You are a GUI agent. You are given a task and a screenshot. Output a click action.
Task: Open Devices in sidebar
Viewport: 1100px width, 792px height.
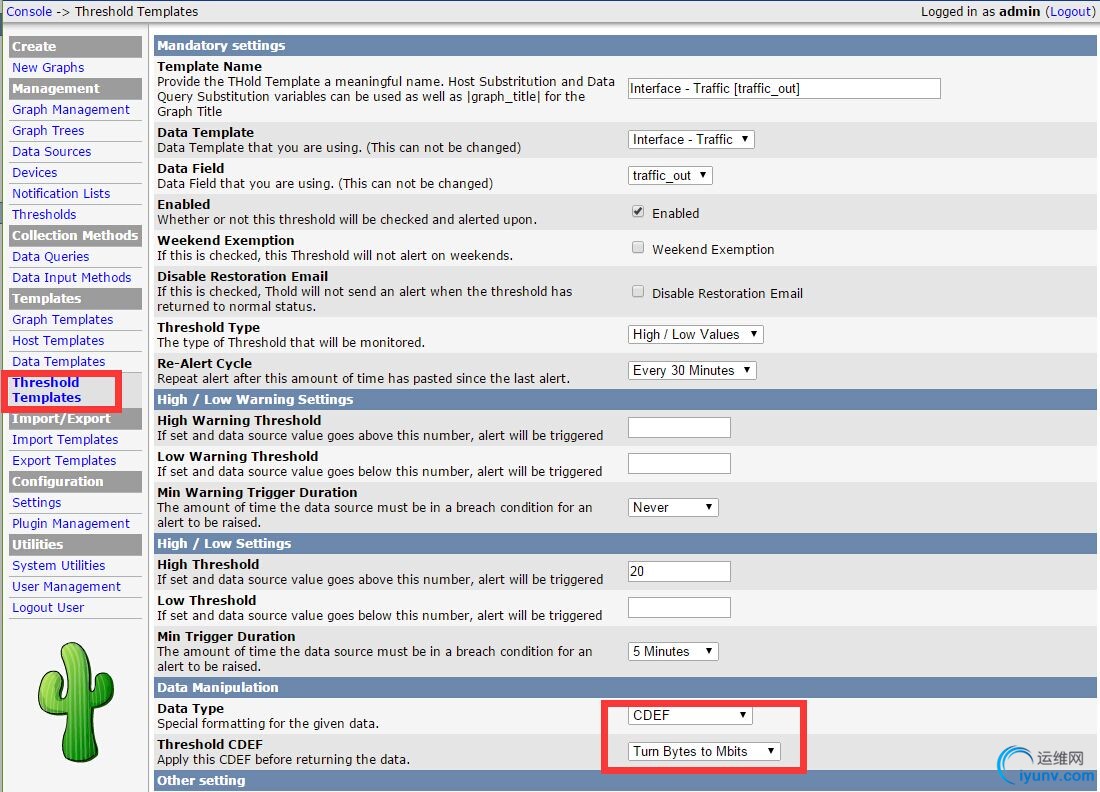[x=34, y=173]
